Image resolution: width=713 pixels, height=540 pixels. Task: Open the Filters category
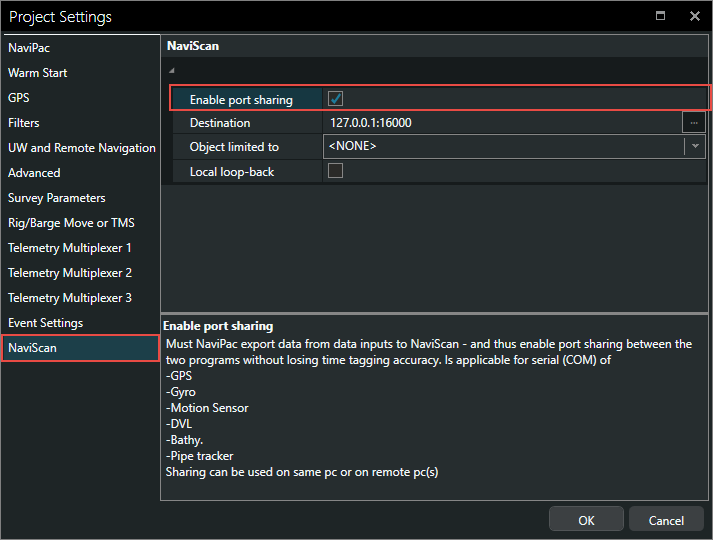(x=24, y=123)
